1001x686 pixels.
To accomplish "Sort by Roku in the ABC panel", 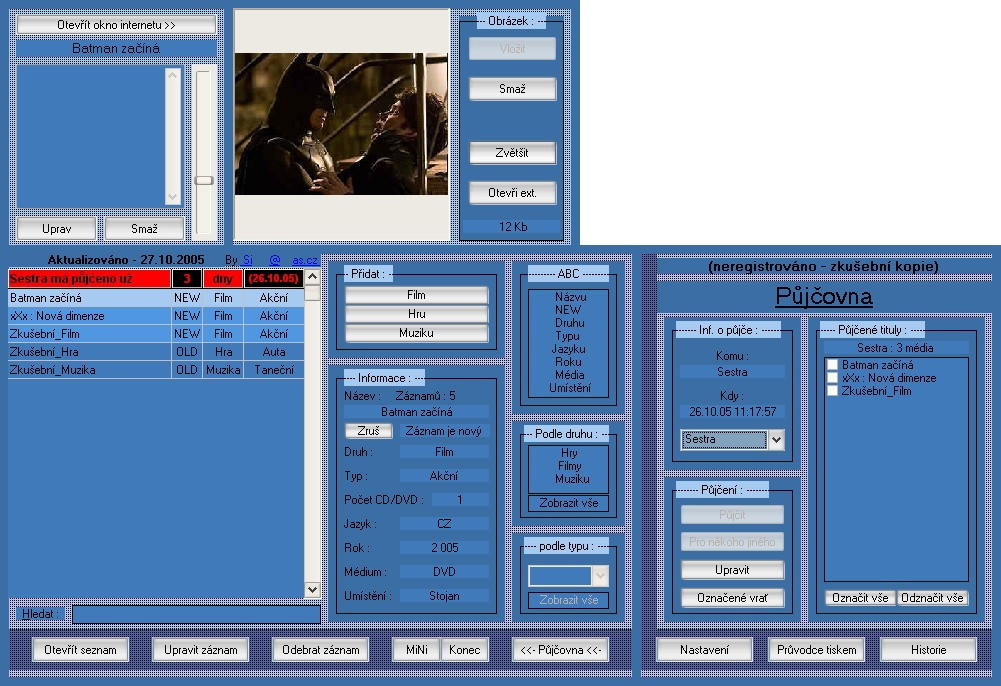I will point(568,362).
